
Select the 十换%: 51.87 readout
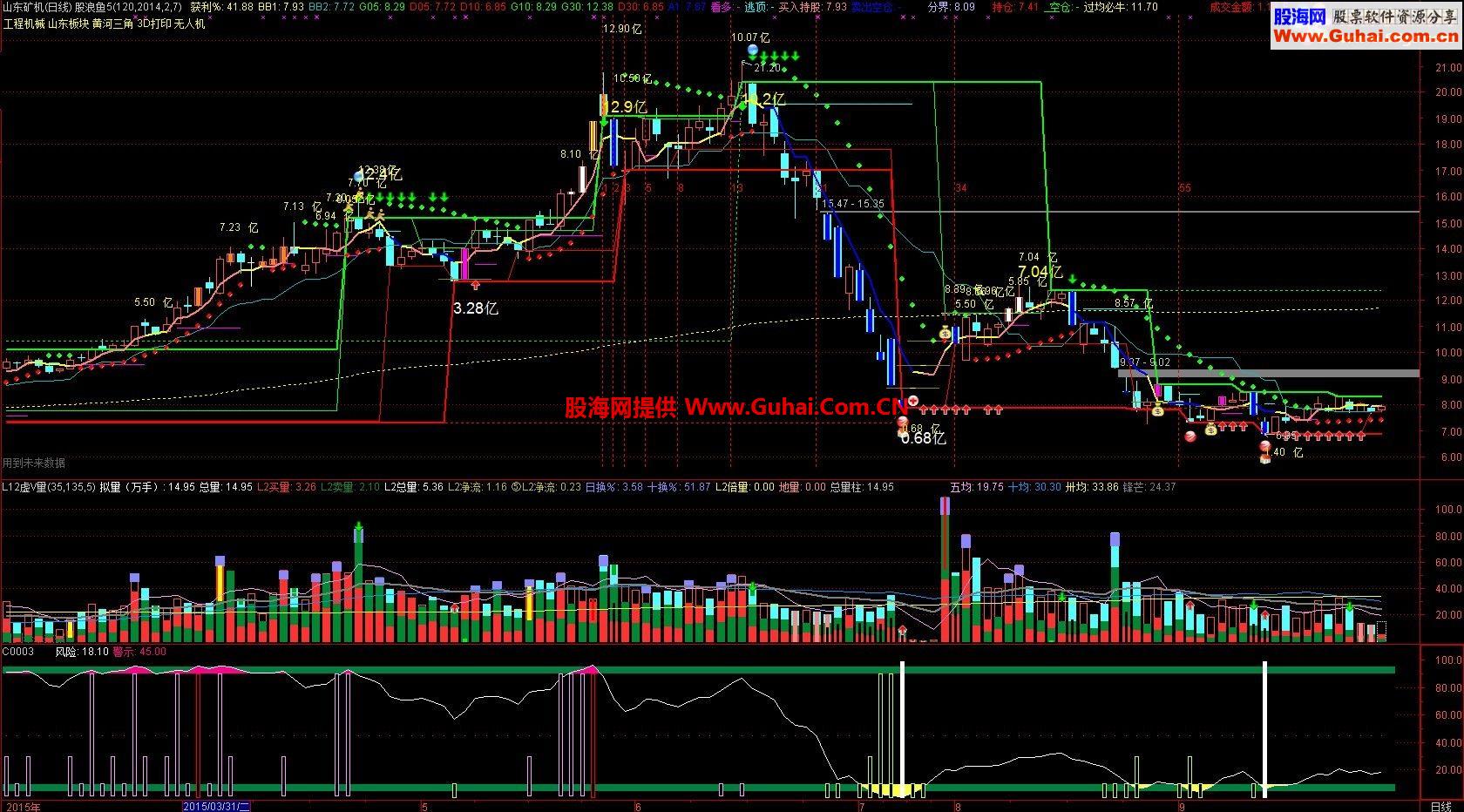pyautogui.click(x=679, y=487)
